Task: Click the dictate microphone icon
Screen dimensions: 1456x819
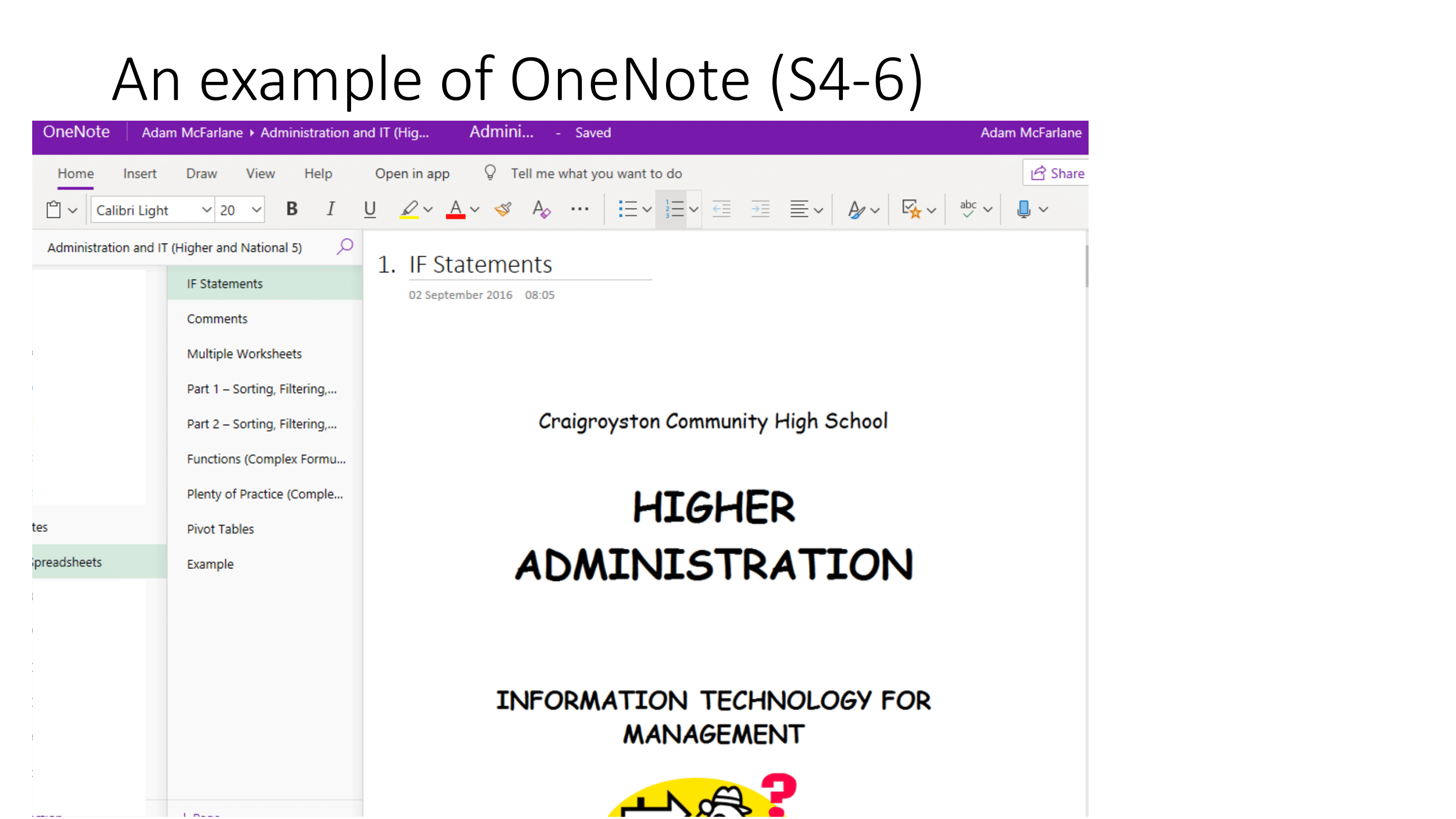Action: click(x=1024, y=210)
